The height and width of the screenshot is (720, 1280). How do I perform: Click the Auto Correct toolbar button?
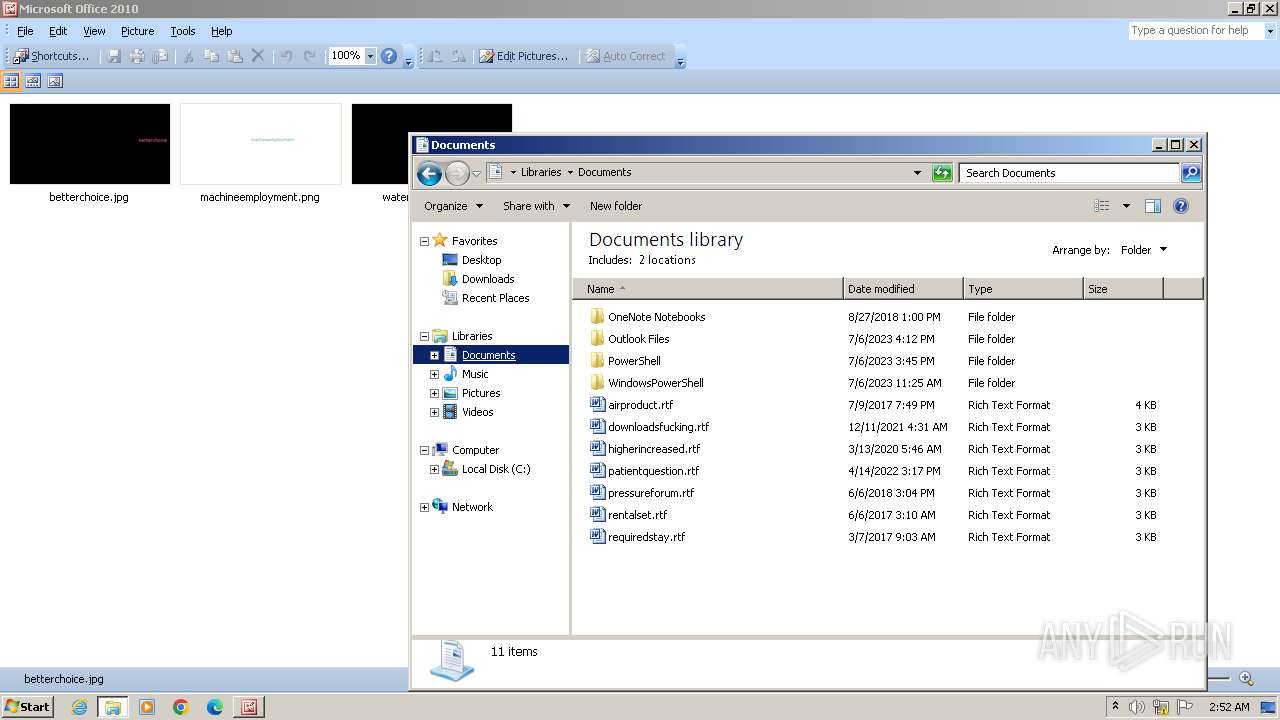click(625, 56)
